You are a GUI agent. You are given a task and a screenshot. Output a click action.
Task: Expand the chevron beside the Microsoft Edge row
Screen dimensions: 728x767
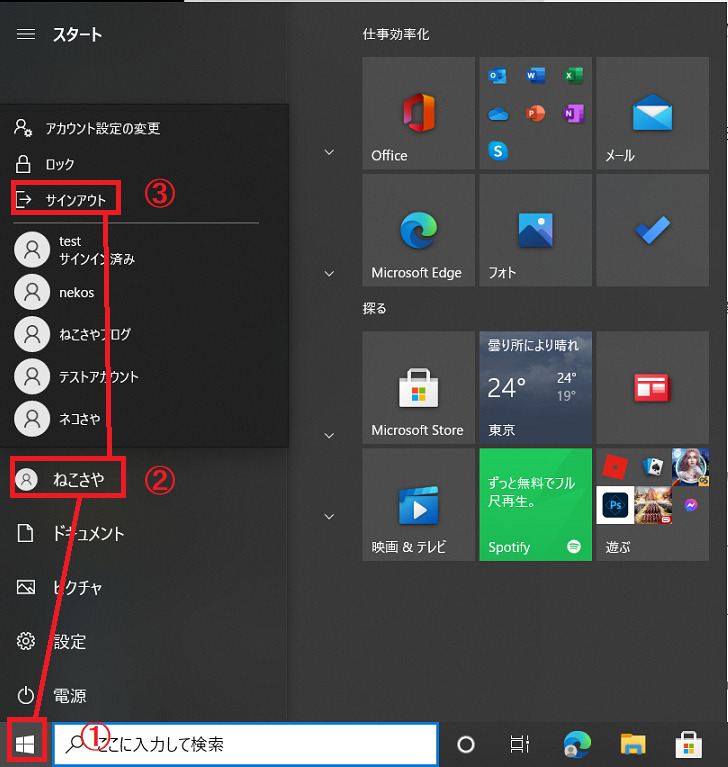tap(329, 273)
